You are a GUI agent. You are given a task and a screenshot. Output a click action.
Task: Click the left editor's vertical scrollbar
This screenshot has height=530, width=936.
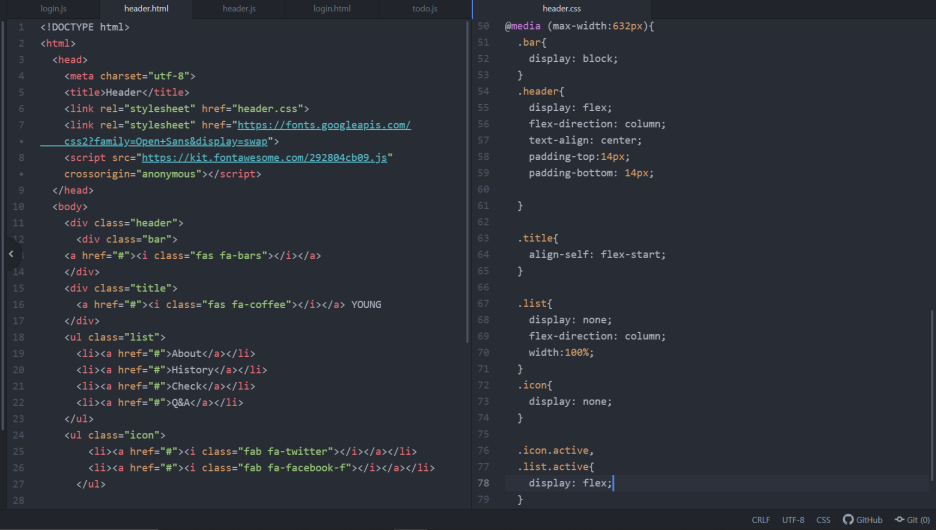(467, 182)
